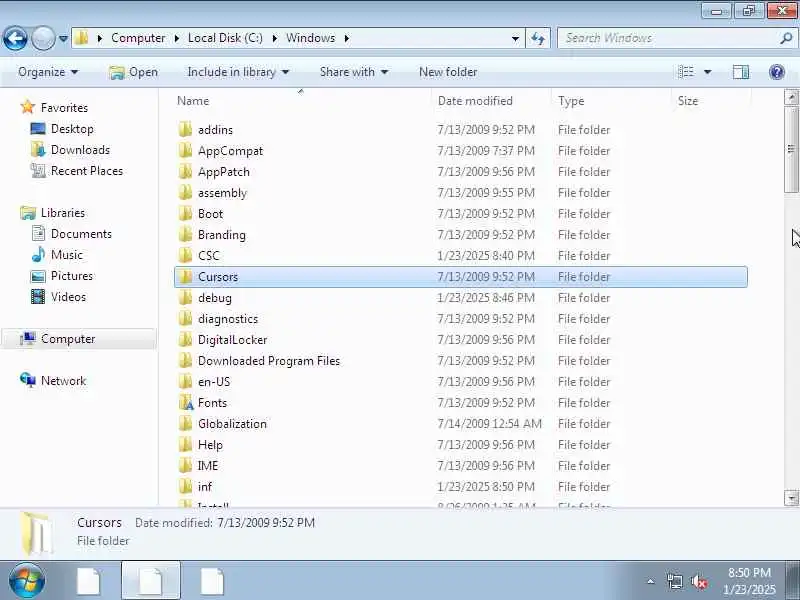Viewport: 800px width, 600px height.
Task: Open the Windows Start button
Action: pyautogui.click(x=26, y=581)
